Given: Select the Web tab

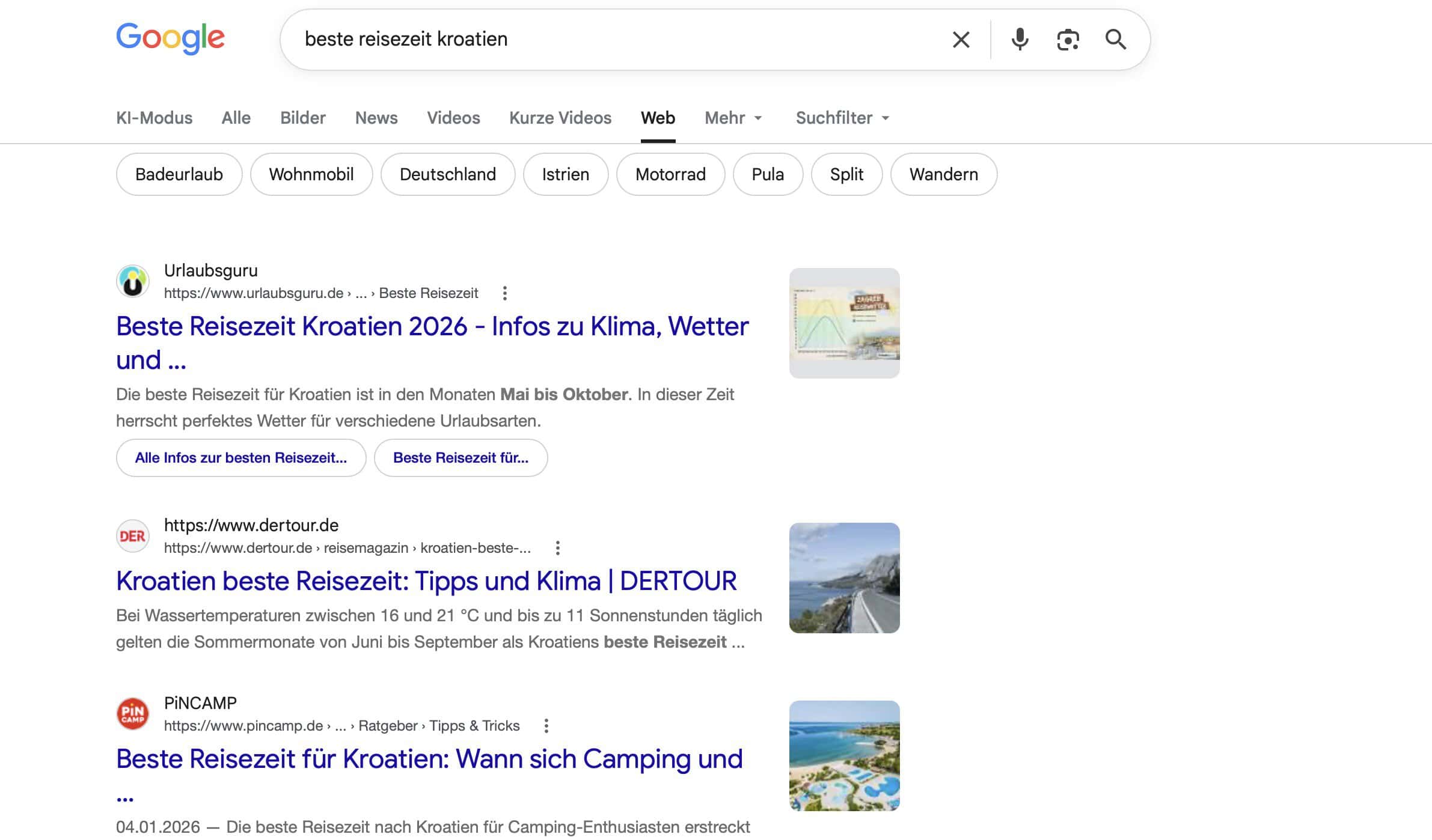Looking at the screenshot, I should click(658, 118).
